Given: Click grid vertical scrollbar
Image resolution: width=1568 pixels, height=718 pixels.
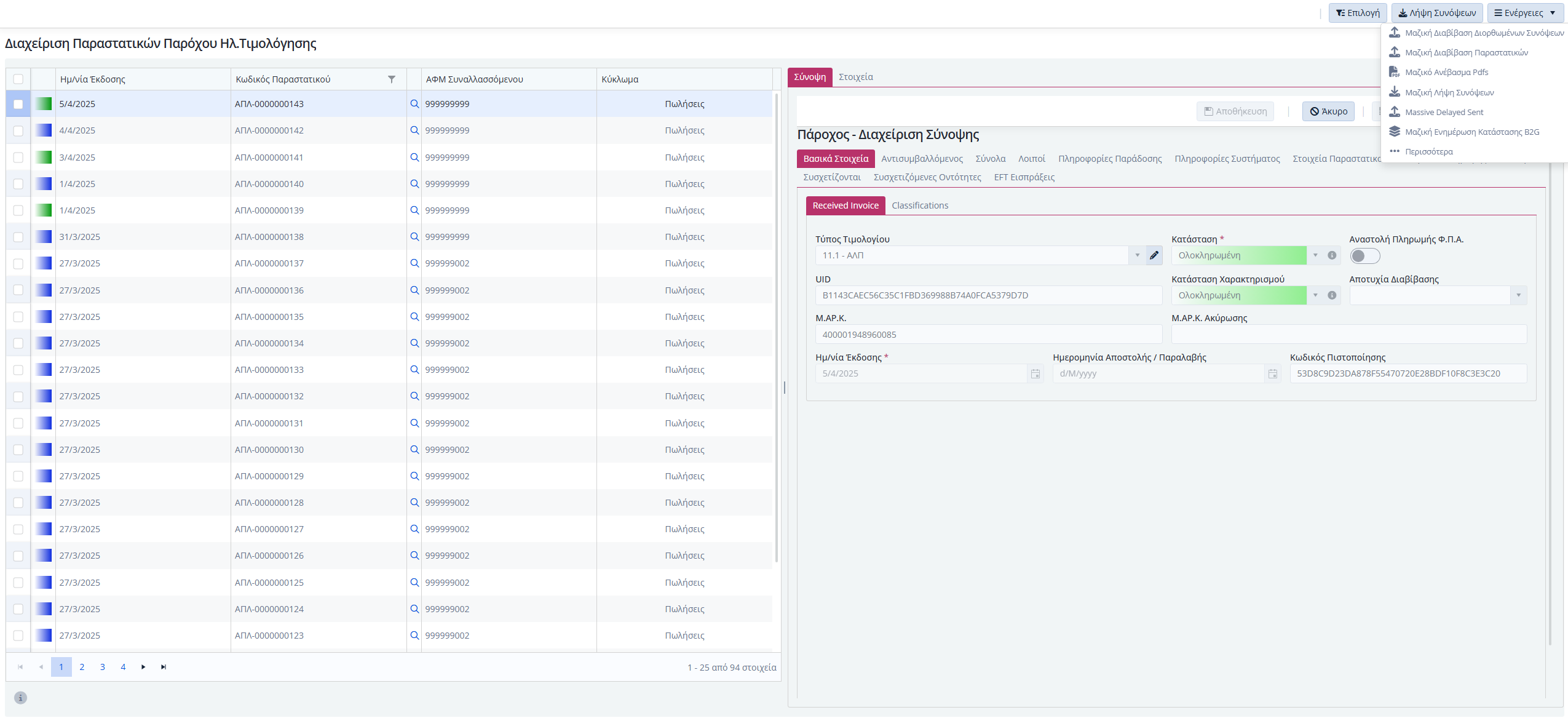Looking at the screenshot, I should pyautogui.click(x=777, y=327).
